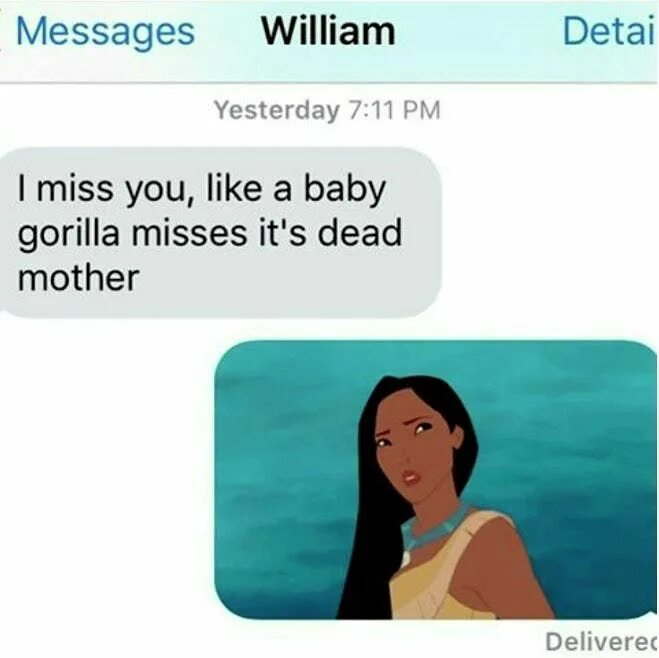Screen dimensions: 659x658
Task: Tap the cartoon character's face in image
Action: (414, 447)
